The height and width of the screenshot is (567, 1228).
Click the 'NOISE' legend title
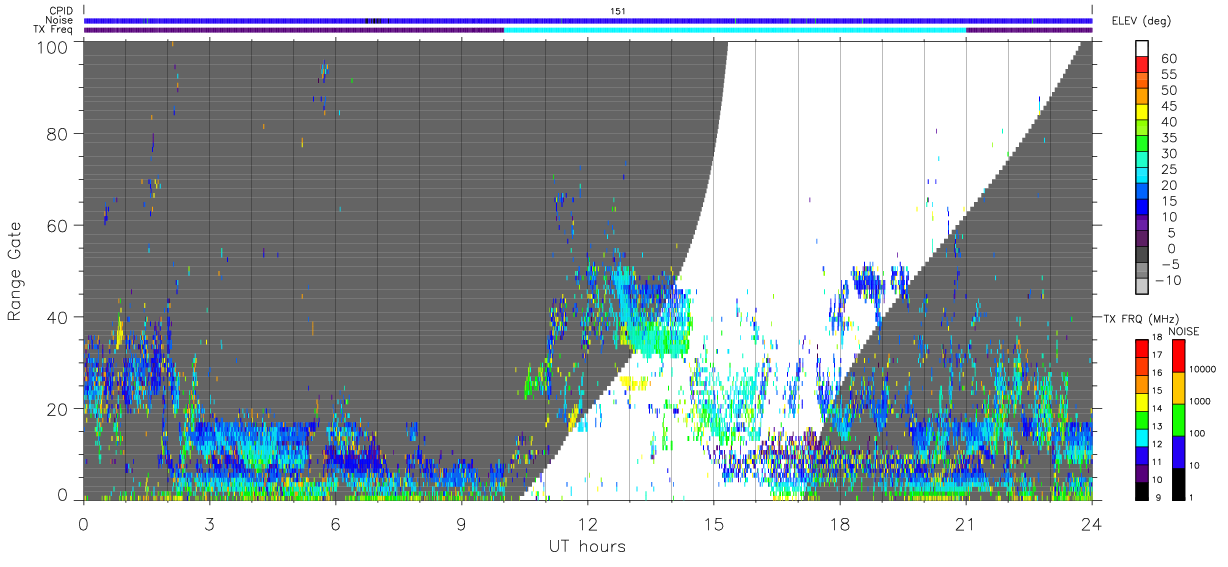pos(1183,331)
